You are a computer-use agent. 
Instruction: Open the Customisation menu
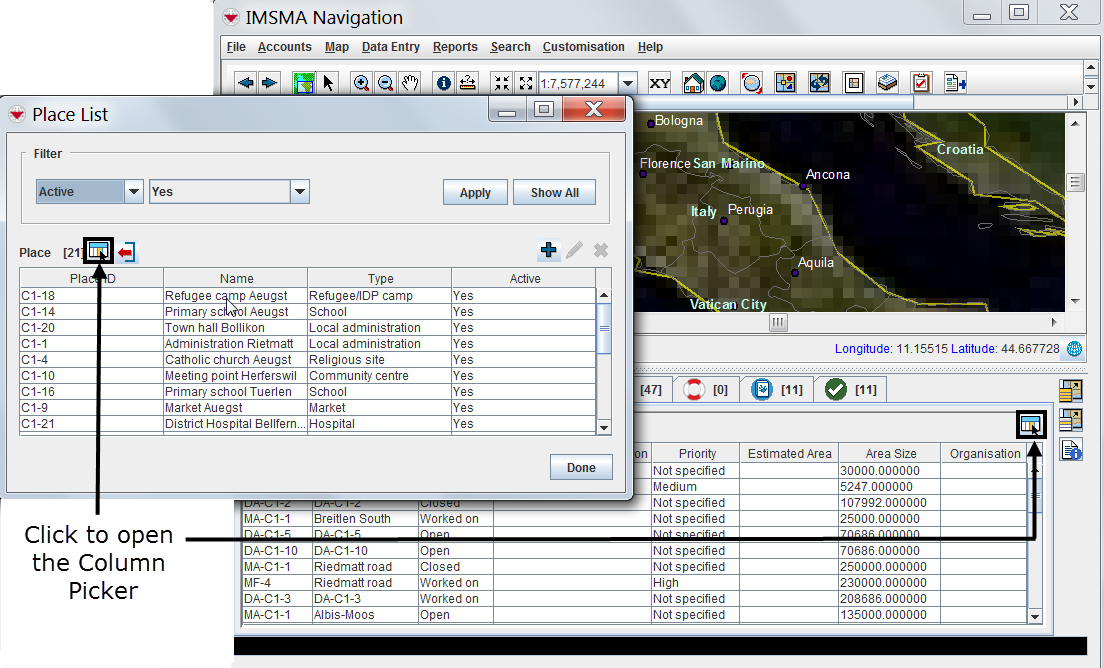[x=583, y=47]
